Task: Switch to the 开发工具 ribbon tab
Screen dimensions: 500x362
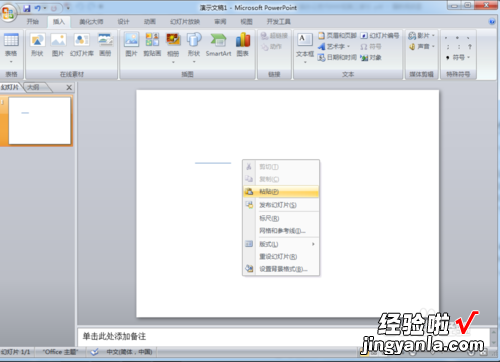Action: [x=278, y=22]
